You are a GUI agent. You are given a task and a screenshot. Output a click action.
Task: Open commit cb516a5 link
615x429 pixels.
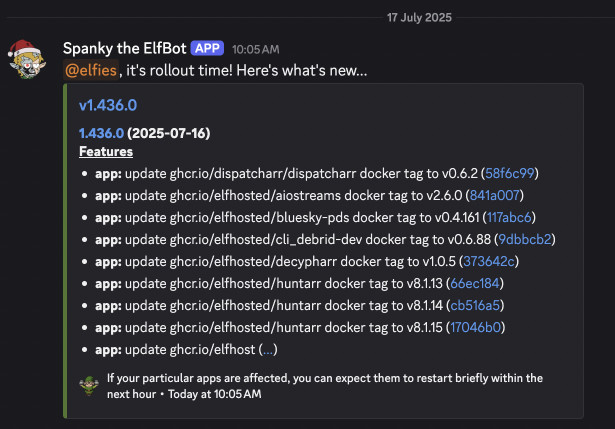coord(475,305)
